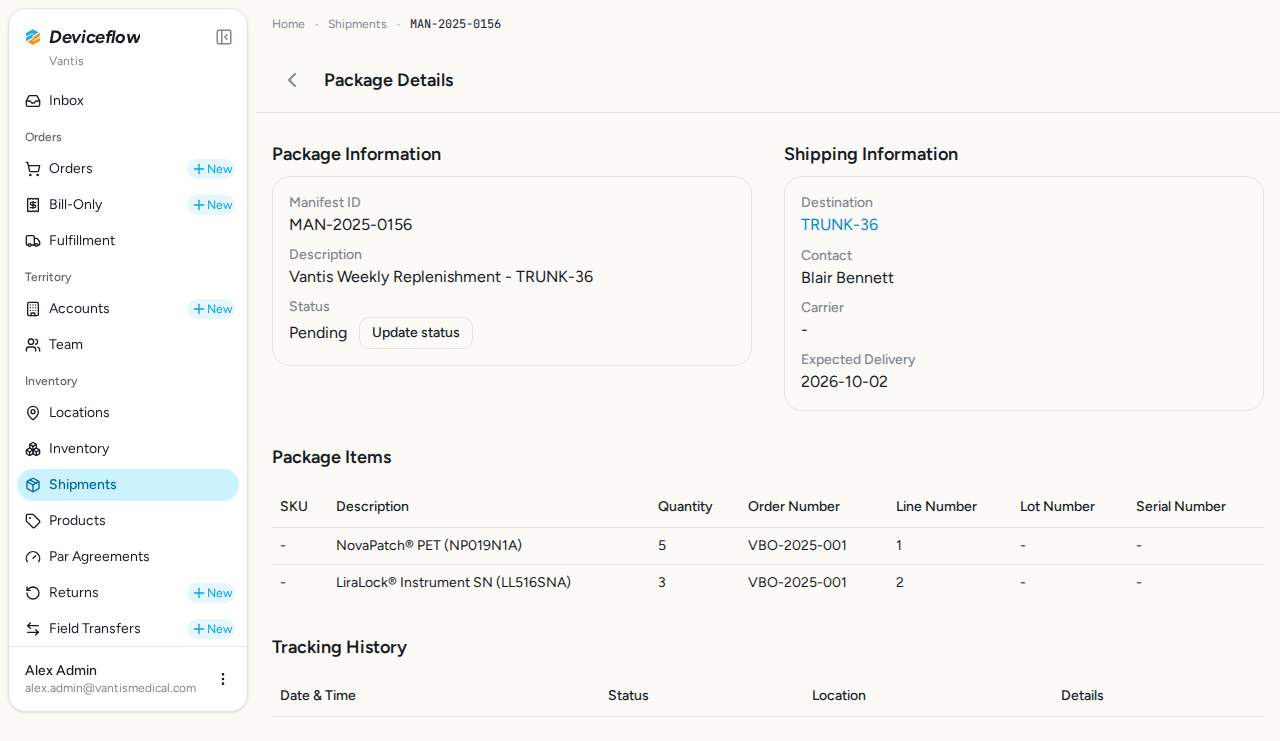Click the Returns circular arrow icon
Screen dimensions: 1280x741
[33, 593]
